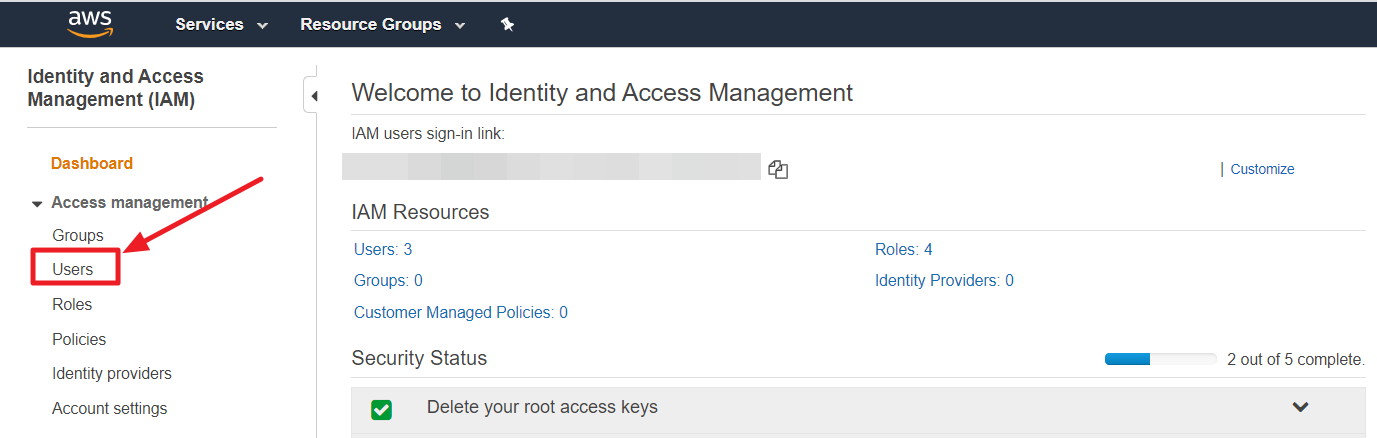
Task: Open Account settings in sidebar
Action: pyautogui.click(x=110, y=408)
